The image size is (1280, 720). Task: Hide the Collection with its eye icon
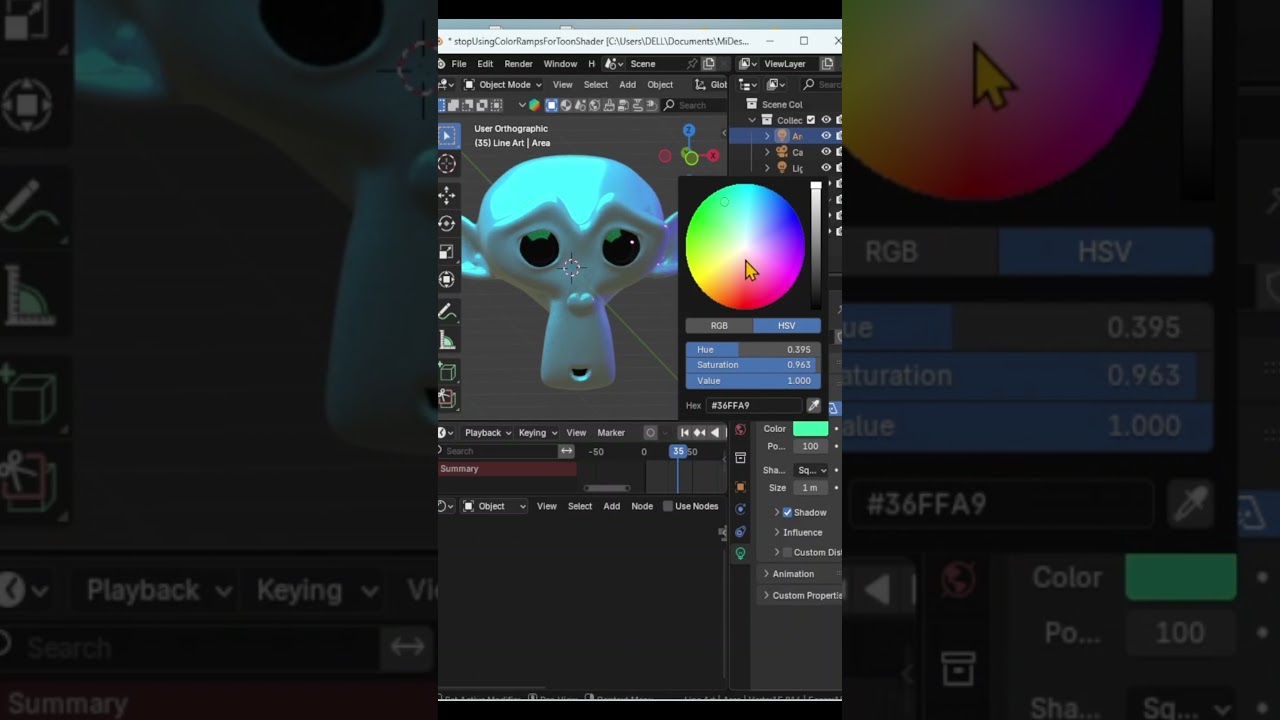(826, 120)
